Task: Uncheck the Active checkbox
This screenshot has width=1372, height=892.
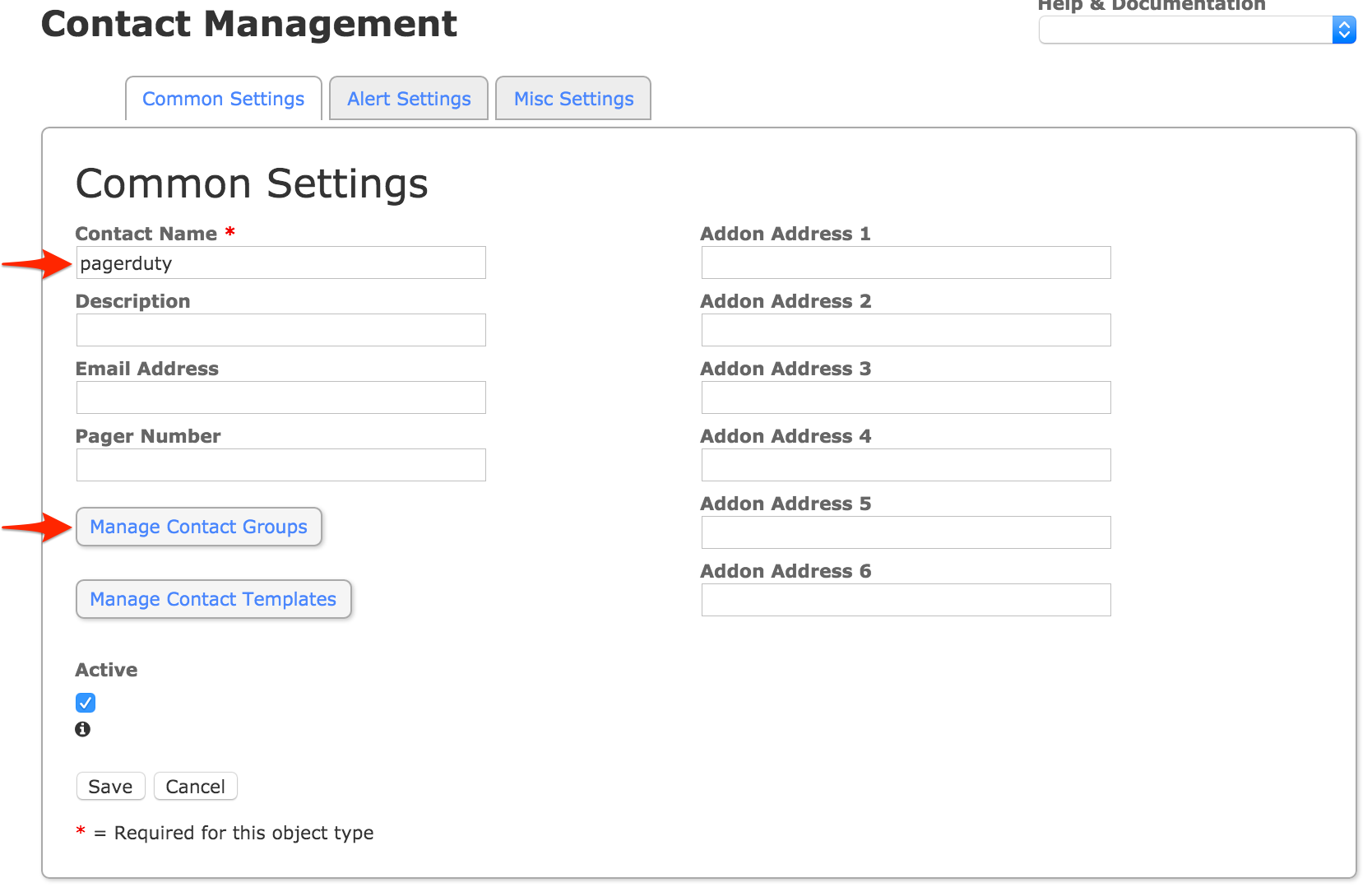Action: [x=86, y=703]
